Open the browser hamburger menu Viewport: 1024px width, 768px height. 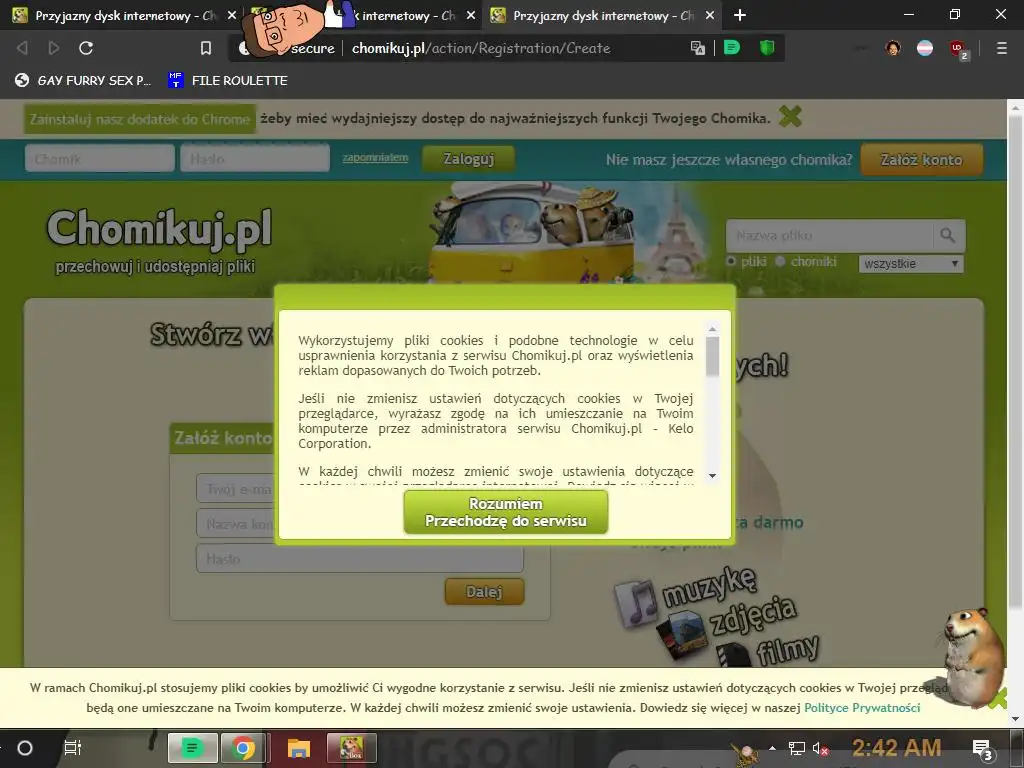(1002, 48)
